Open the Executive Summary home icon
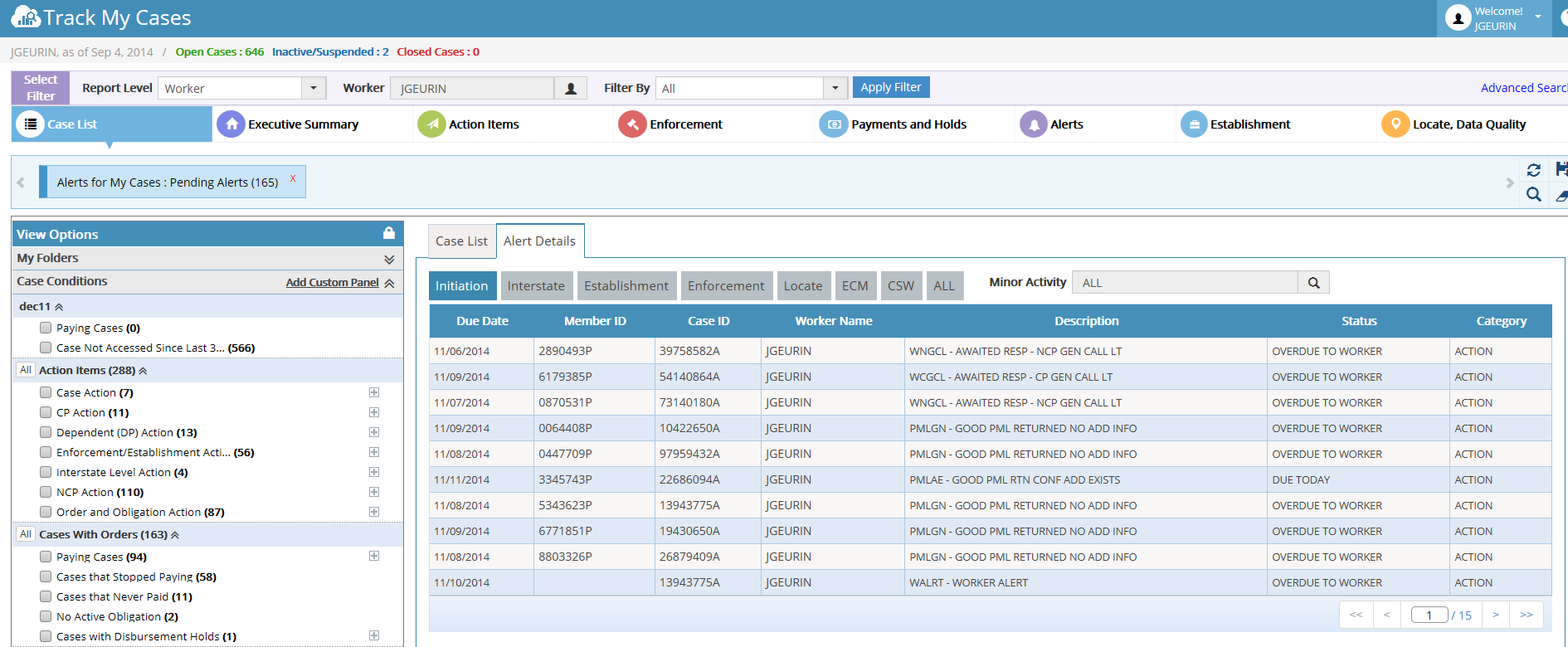 coord(231,124)
